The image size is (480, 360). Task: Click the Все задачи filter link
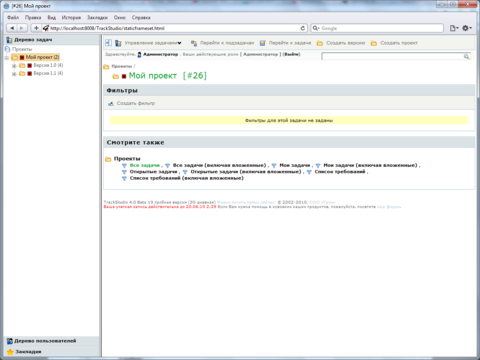pyautogui.click(x=145, y=165)
